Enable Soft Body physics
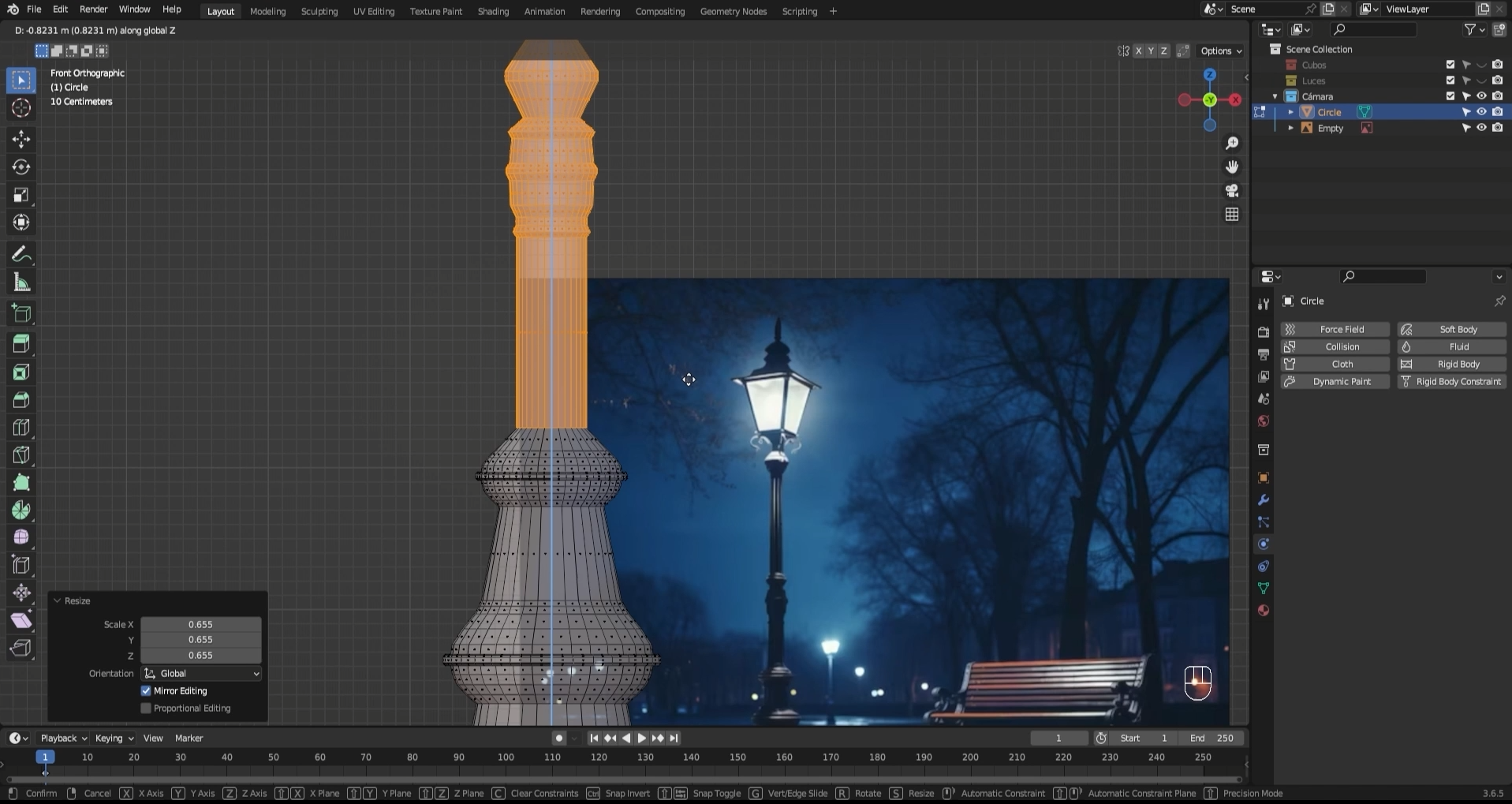This screenshot has height=804, width=1512. (x=1452, y=330)
